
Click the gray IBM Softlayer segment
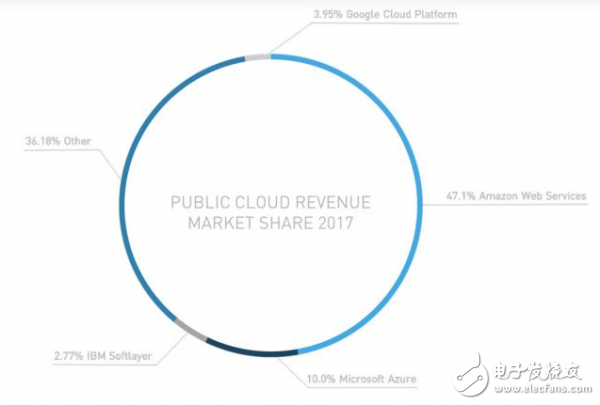point(187,333)
